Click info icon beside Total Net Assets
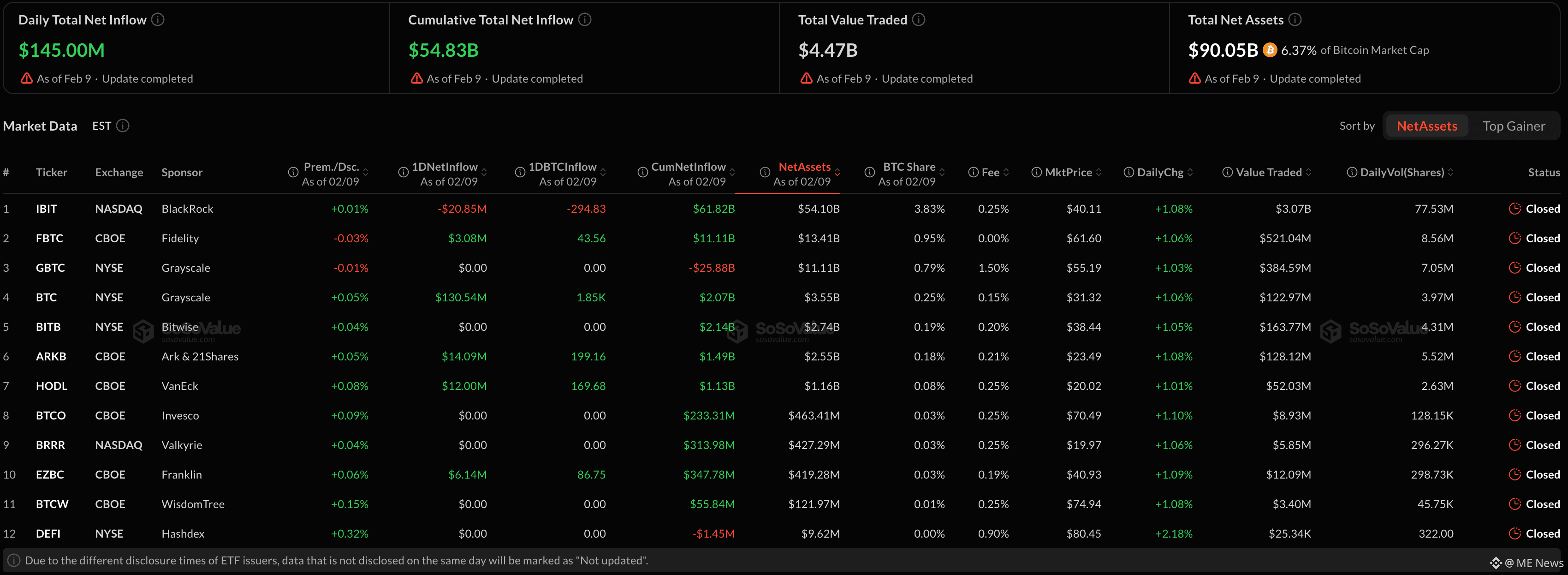This screenshot has width=1568, height=575. coord(1295,19)
